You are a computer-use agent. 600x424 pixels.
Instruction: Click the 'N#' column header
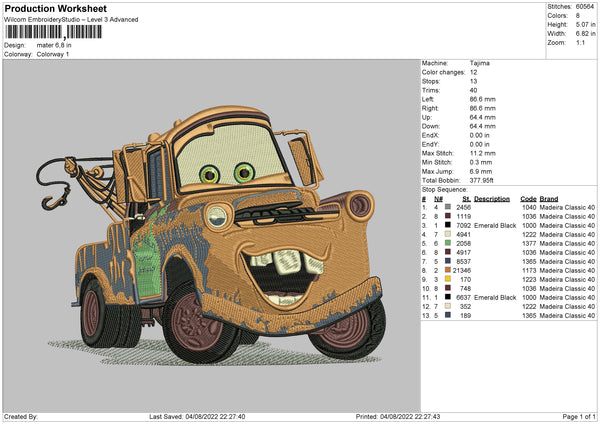pos(439,199)
